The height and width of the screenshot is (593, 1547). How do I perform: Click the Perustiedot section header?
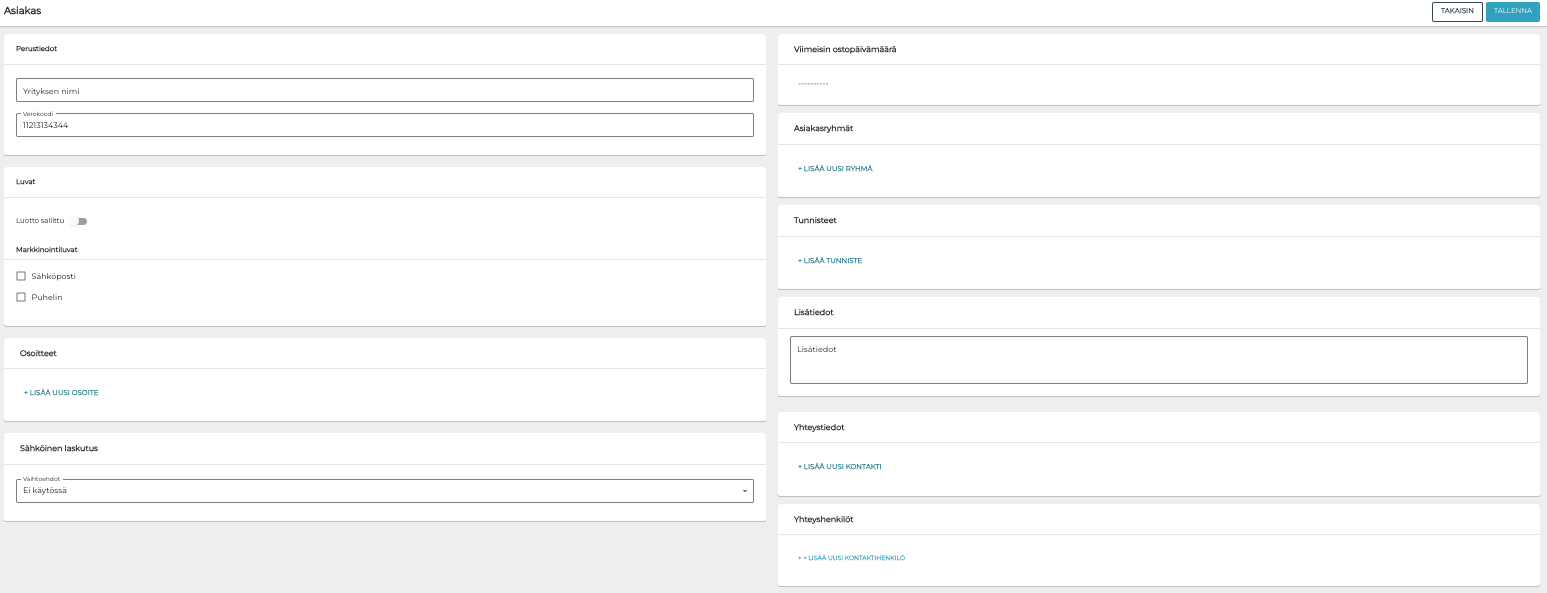coord(37,48)
